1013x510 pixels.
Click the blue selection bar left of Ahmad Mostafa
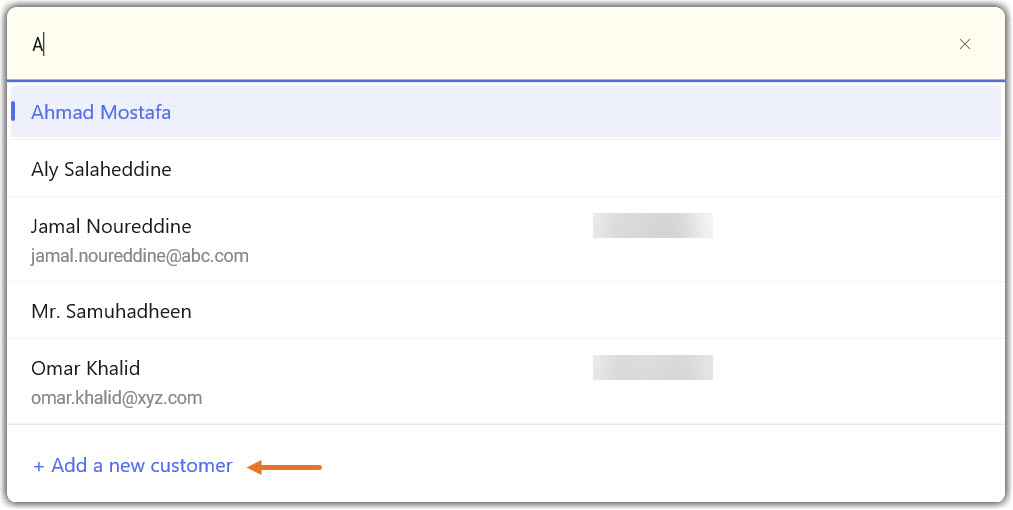pyautogui.click(x=13, y=111)
